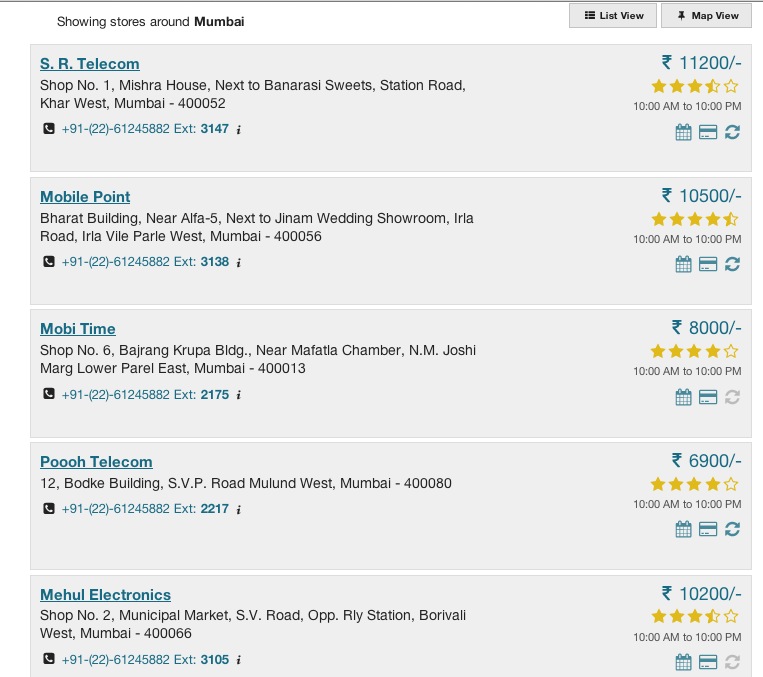Click phone number with Ext 2175

[145, 394]
